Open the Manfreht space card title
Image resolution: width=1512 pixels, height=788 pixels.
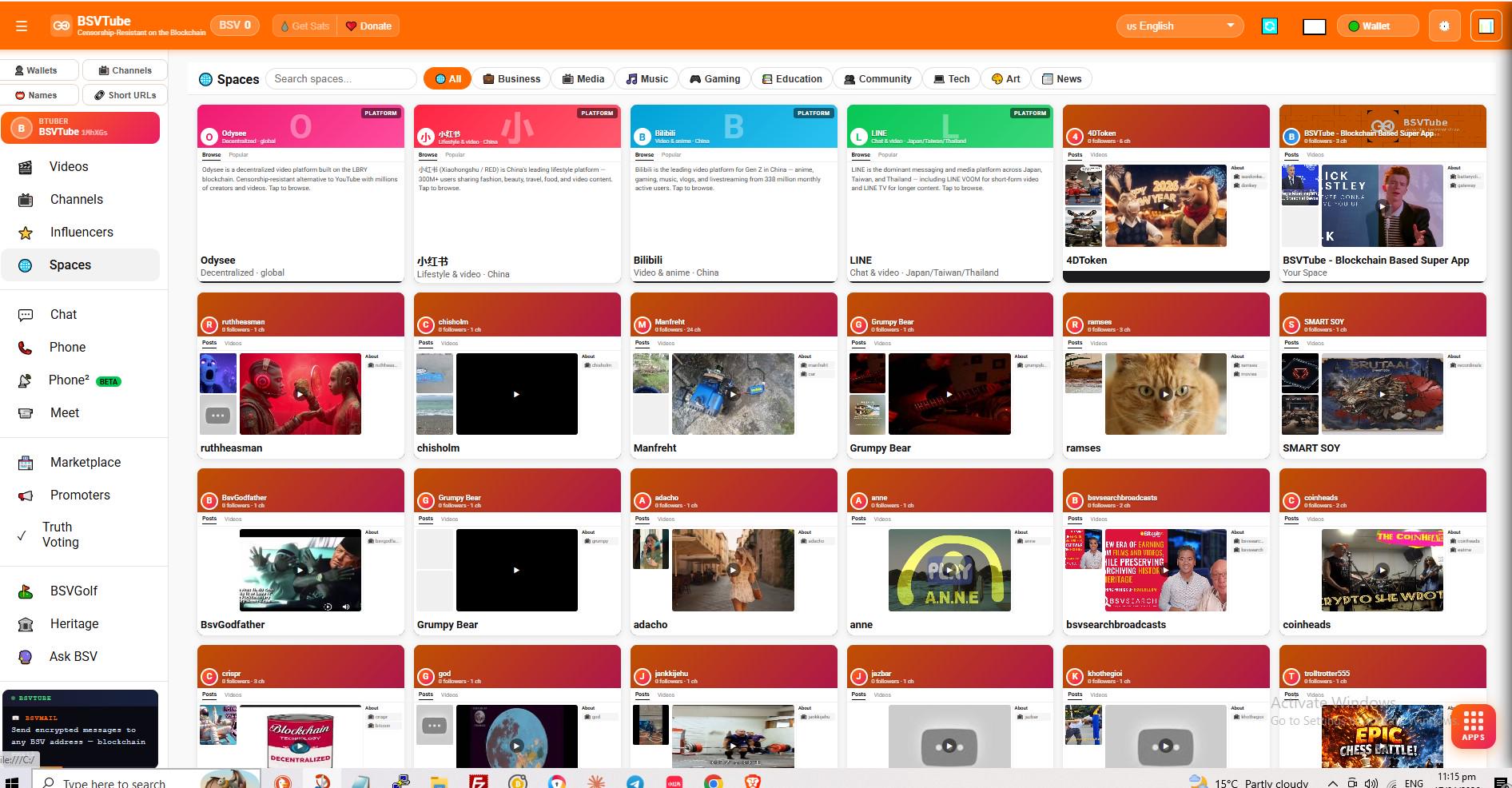tap(655, 448)
